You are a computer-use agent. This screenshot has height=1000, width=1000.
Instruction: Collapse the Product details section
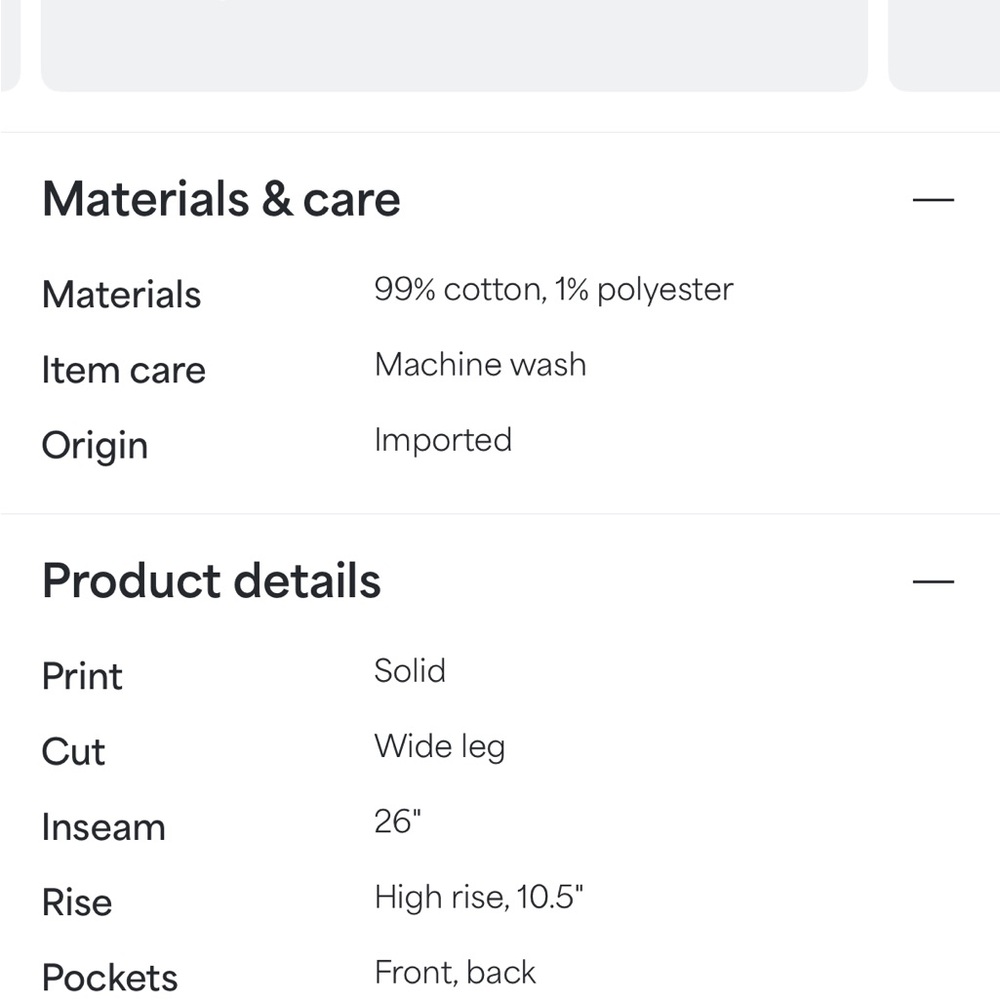pos(932,581)
